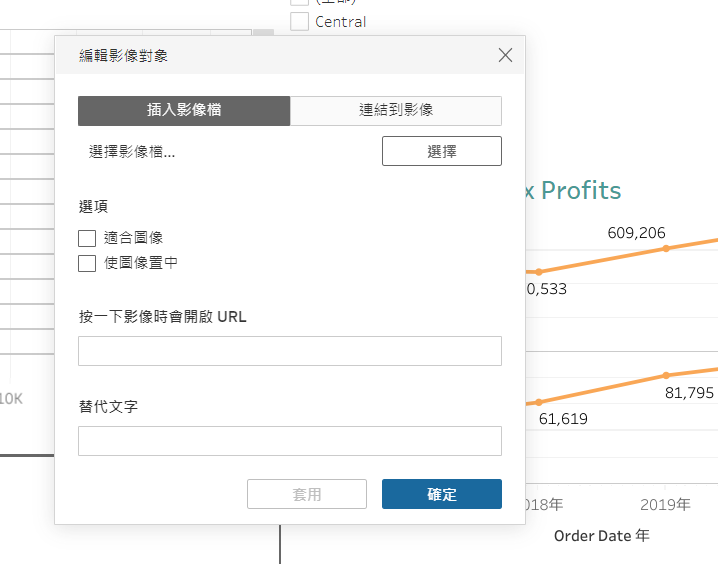Viewport: 718px width, 564px height.
Task: Enable the 使圖像置中 checkbox
Action: point(87,263)
